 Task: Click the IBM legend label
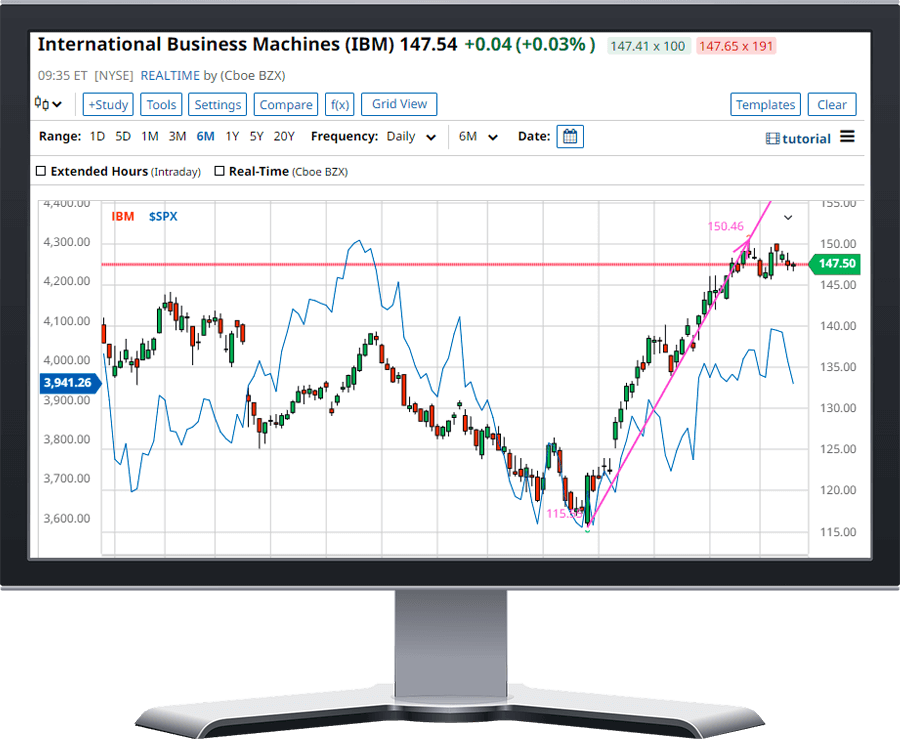click(x=123, y=216)
